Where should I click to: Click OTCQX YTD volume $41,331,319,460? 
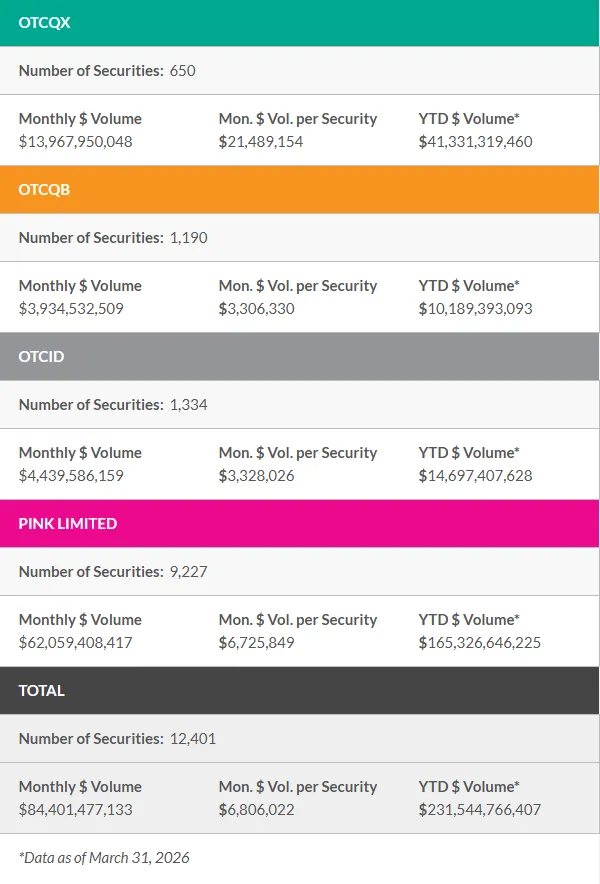(475, 142)
